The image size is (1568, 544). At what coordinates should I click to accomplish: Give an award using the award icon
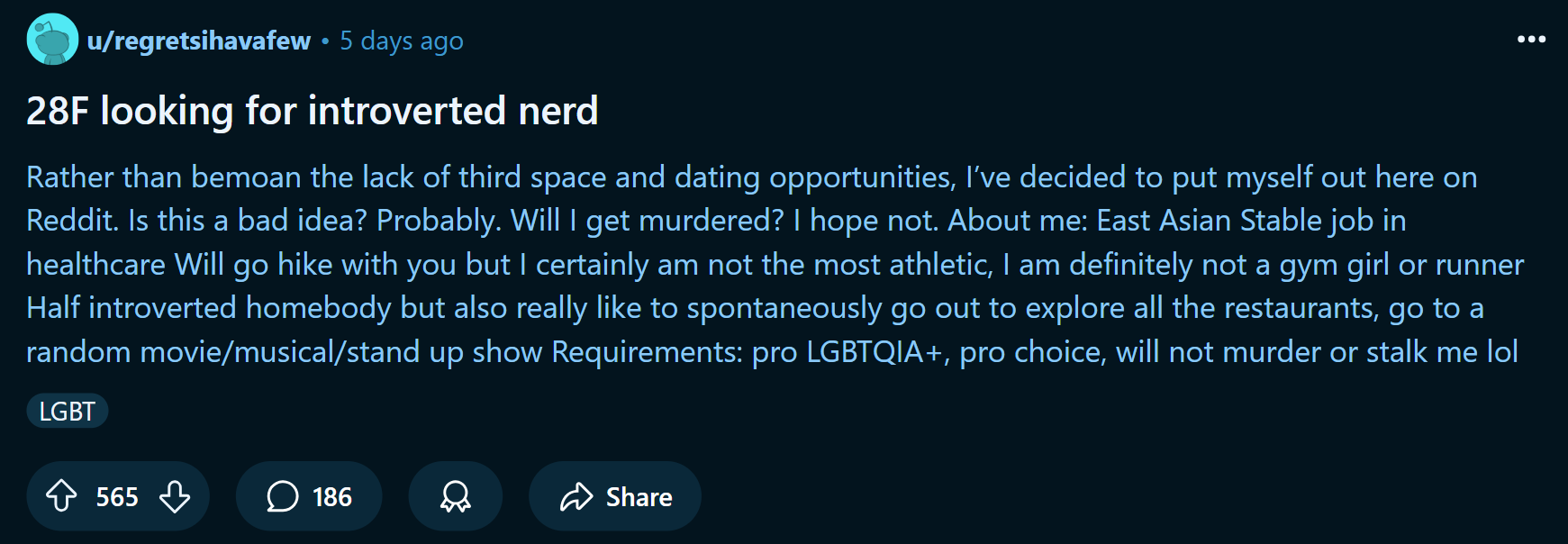pyautogui.click(x=455, y=496)
